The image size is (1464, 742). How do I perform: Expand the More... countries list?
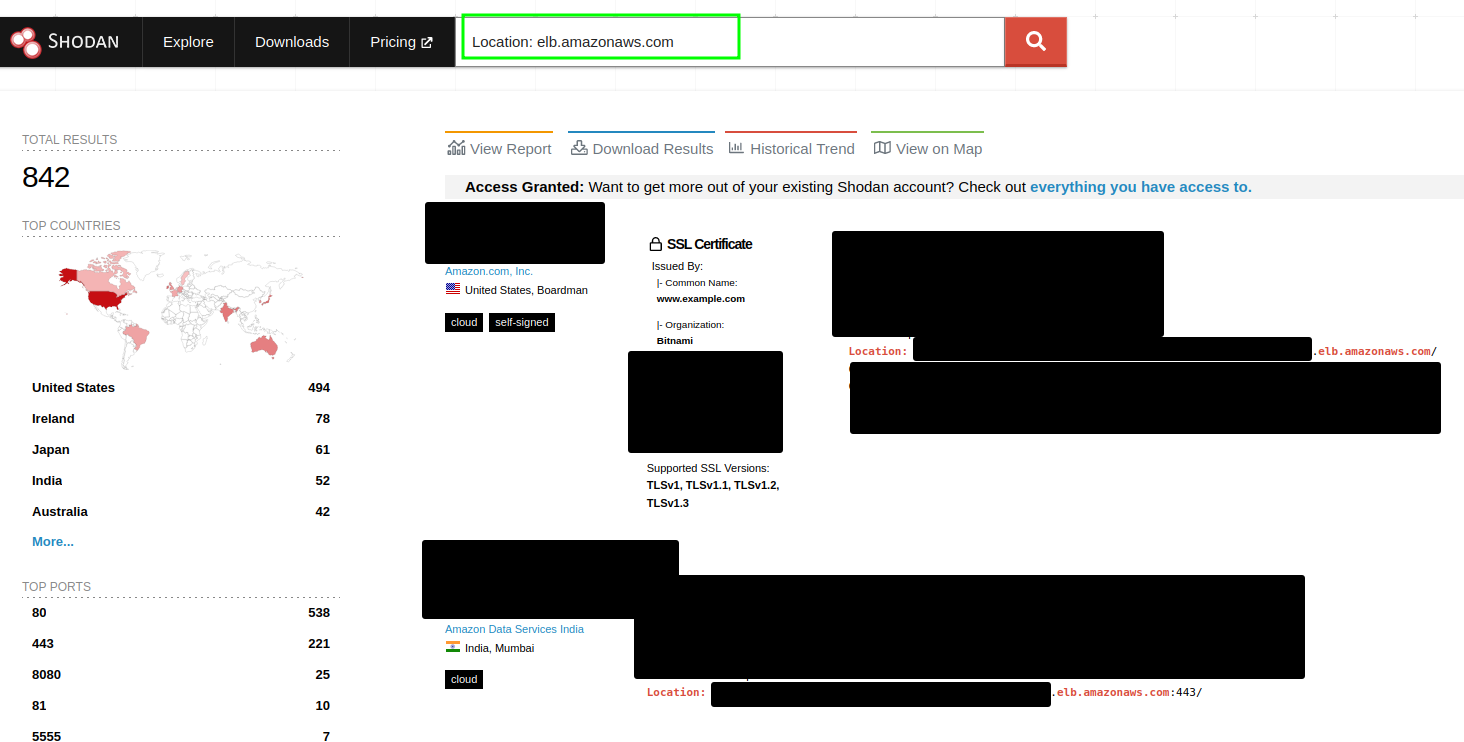click(x=52, y=541)
